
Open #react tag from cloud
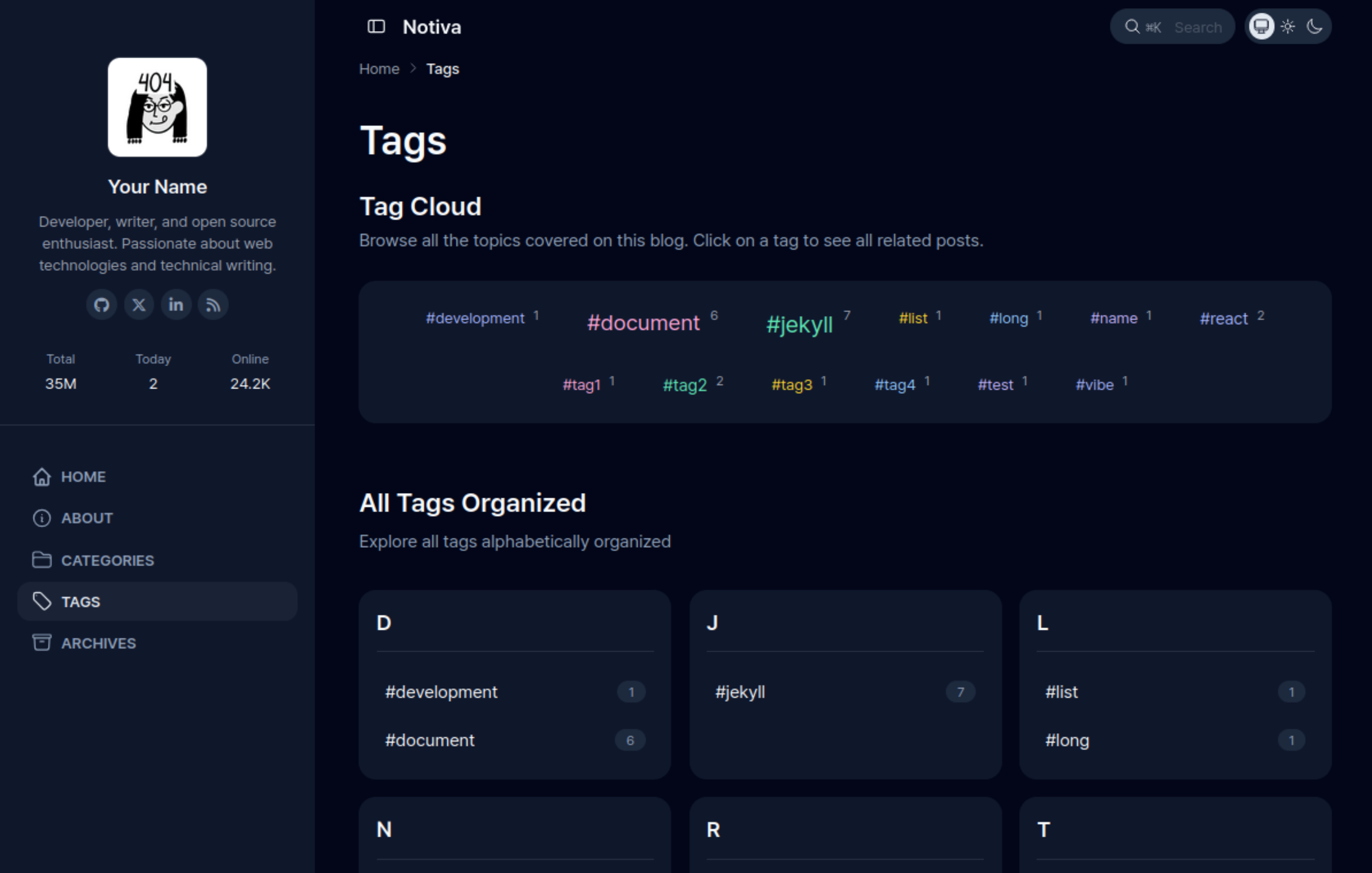click(1223, 318)
